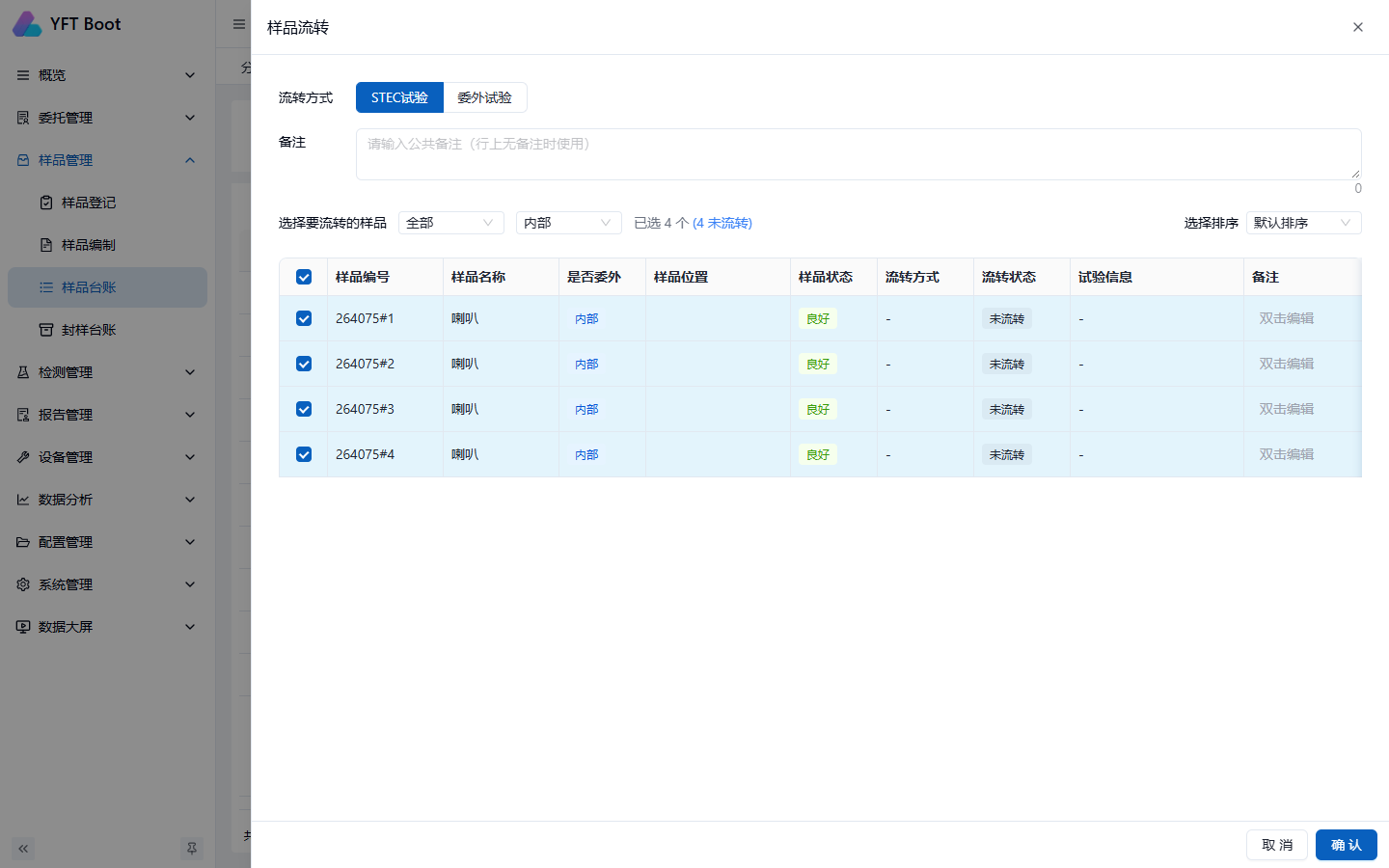Expand the 委托管理 menu chevron
1389x868 pixels.
(190, 118)
